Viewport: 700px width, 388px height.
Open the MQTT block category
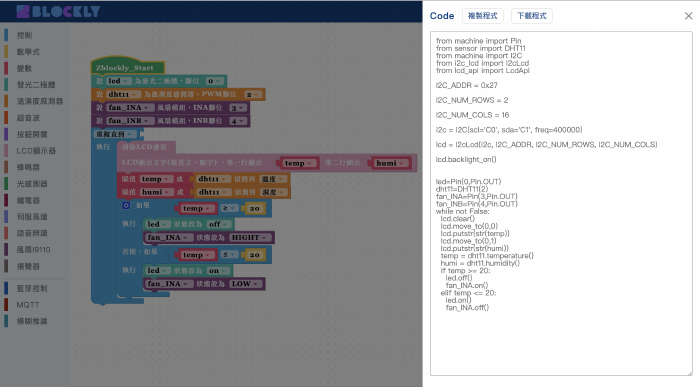(28, 305)
